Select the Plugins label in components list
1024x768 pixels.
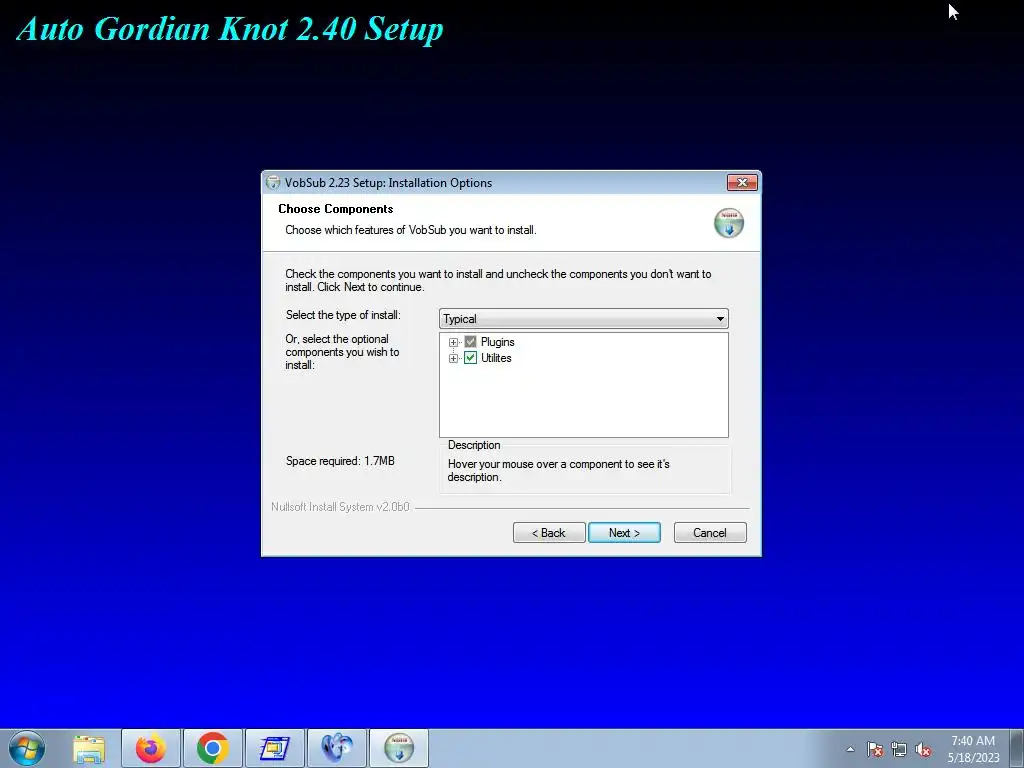498,342
